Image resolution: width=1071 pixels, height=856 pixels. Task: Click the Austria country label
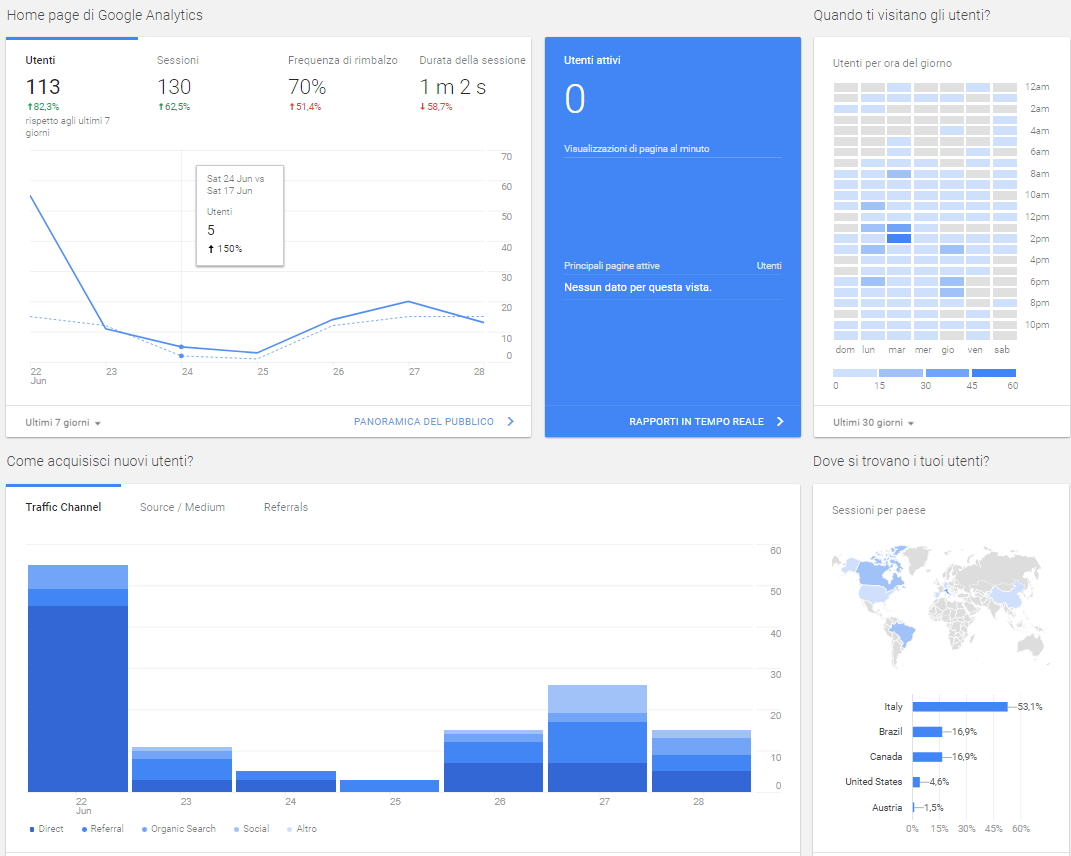pyautogui.click(x=887, y=807)
